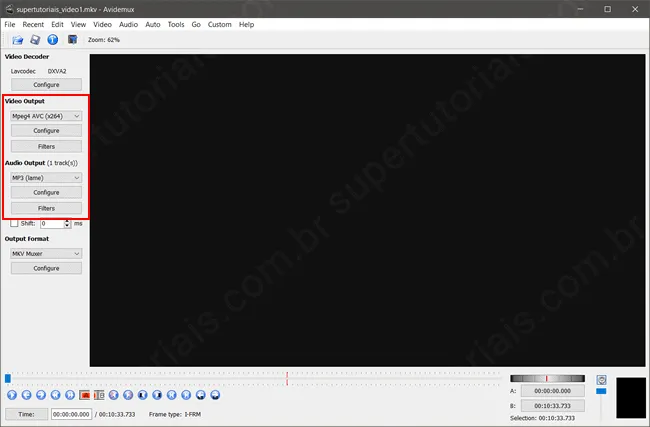The image size is (650, 427).
Task: Click marker B time 00:10:33.733 button
Action: click(x=553, y=406)
